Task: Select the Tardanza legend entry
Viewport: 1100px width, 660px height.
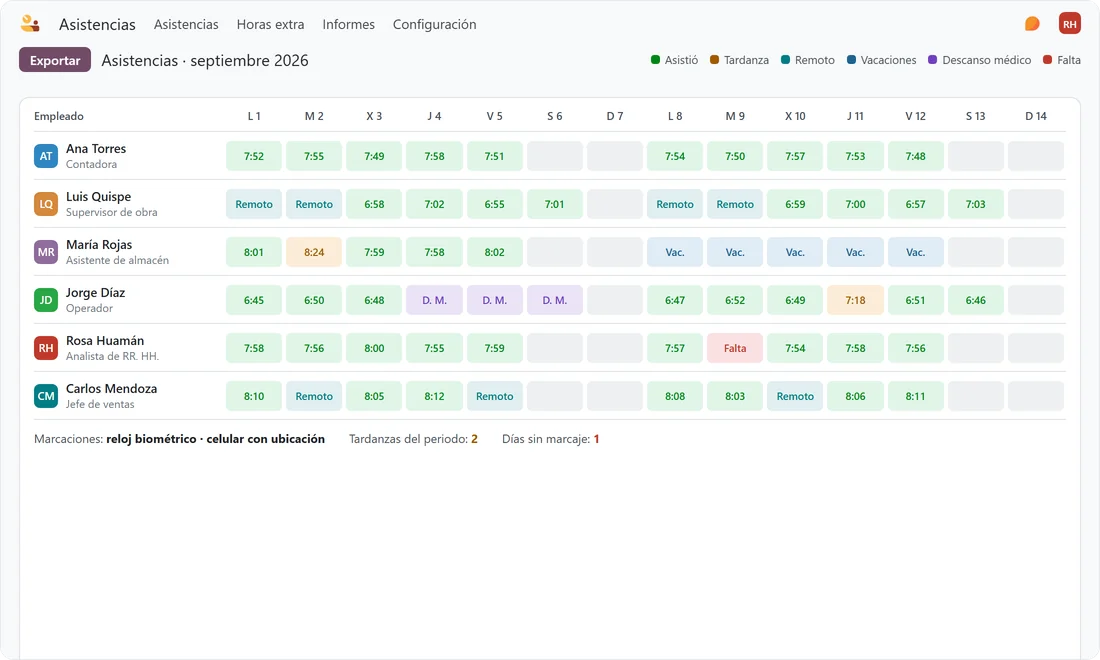Action: 739,60
